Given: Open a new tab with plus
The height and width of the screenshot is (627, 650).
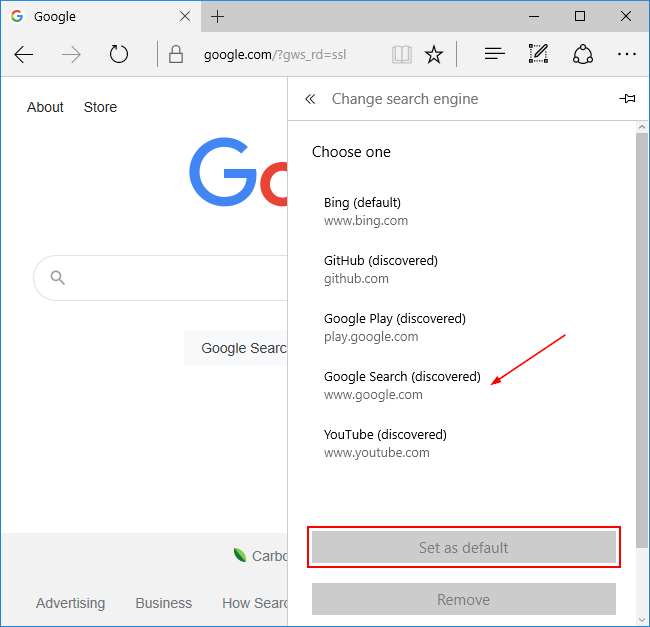Looking at the screenshot, I should (217, 17).
